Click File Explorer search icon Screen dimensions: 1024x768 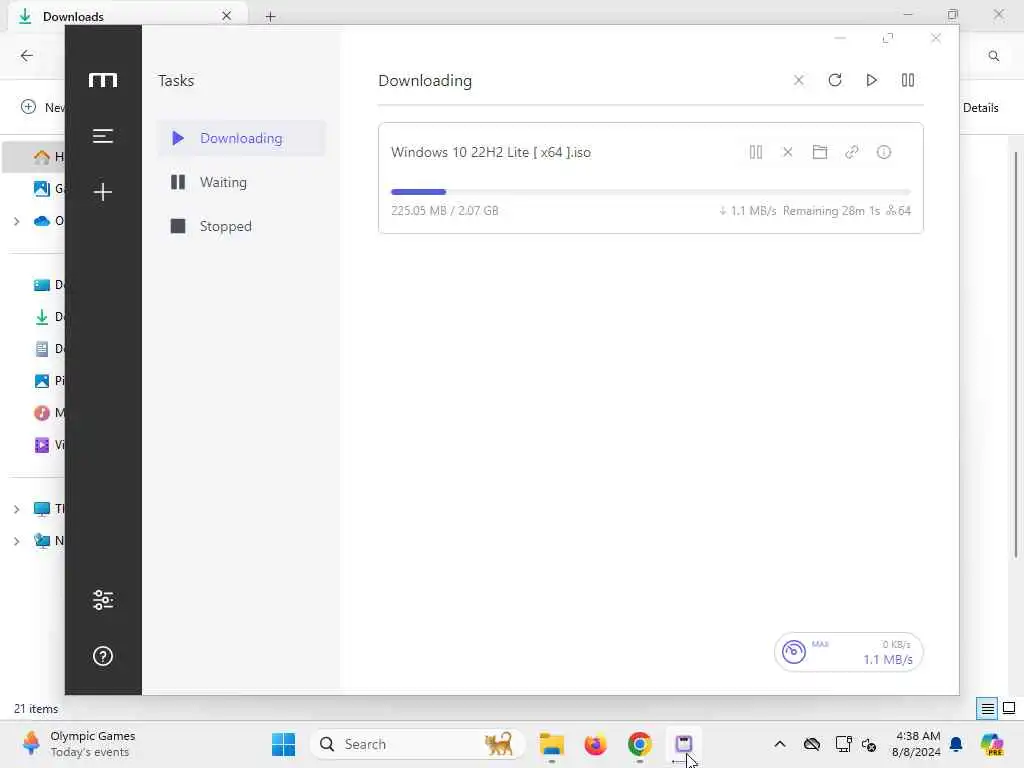coord(993,56)
